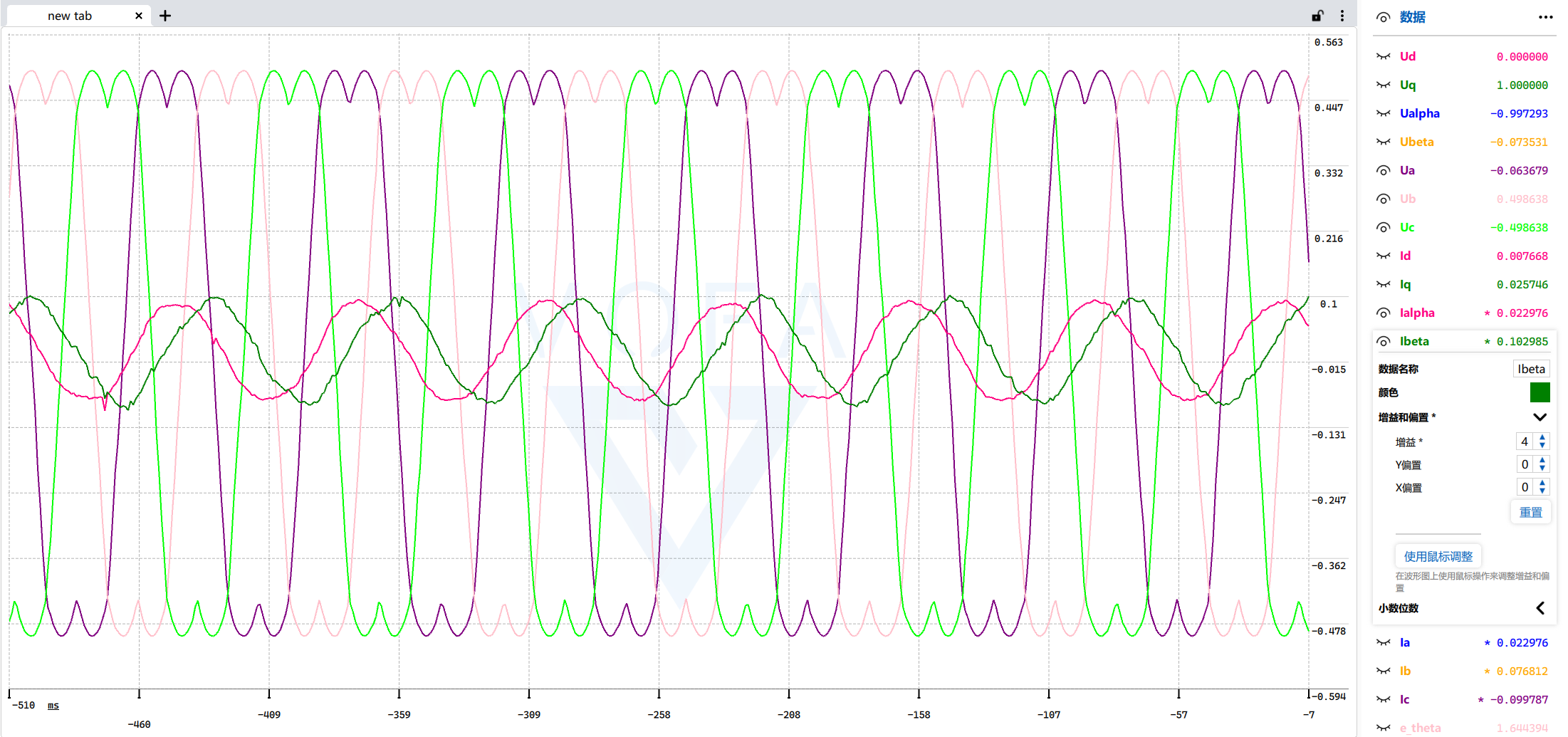
Task: Select the 'new tab' tab
Action: coord(70,16)
